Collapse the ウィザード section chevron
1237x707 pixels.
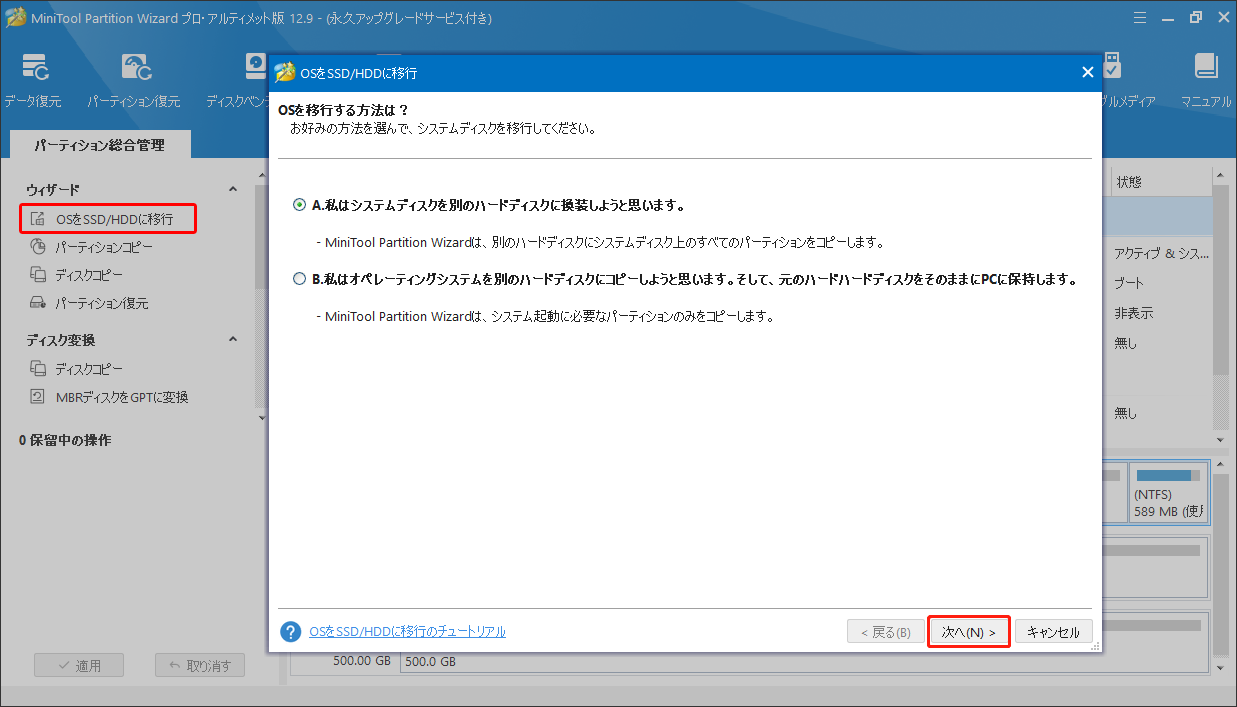click(x=233, y=189)
